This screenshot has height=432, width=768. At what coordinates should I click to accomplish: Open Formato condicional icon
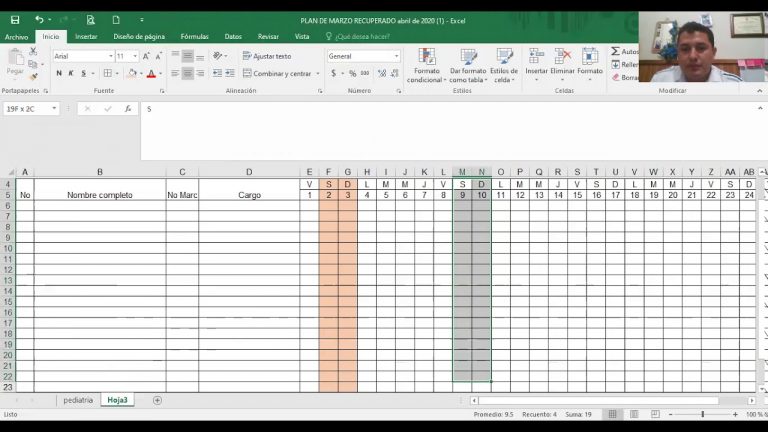[x=426, y=66]
